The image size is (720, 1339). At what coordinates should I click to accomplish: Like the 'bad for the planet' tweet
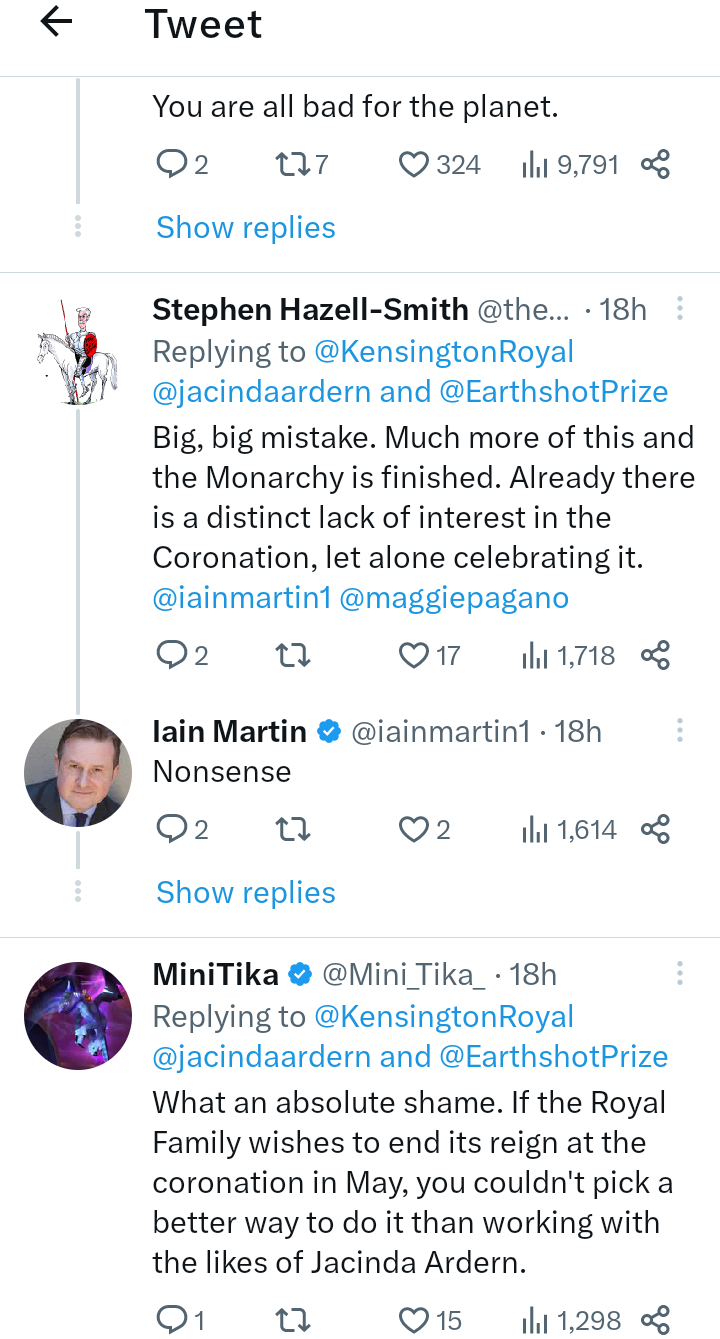pos(414,165)
